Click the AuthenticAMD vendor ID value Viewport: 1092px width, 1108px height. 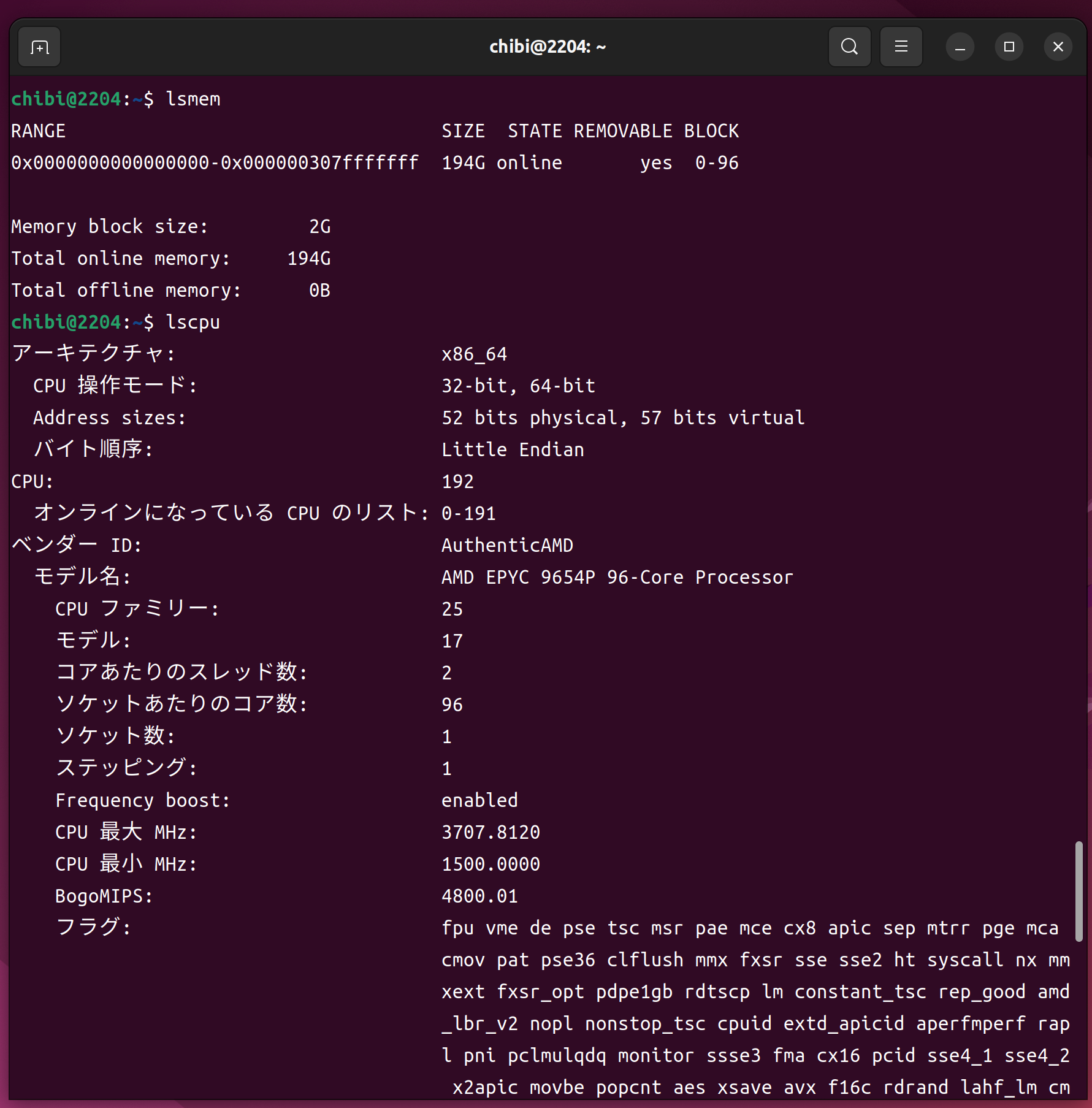coord(507,545)
